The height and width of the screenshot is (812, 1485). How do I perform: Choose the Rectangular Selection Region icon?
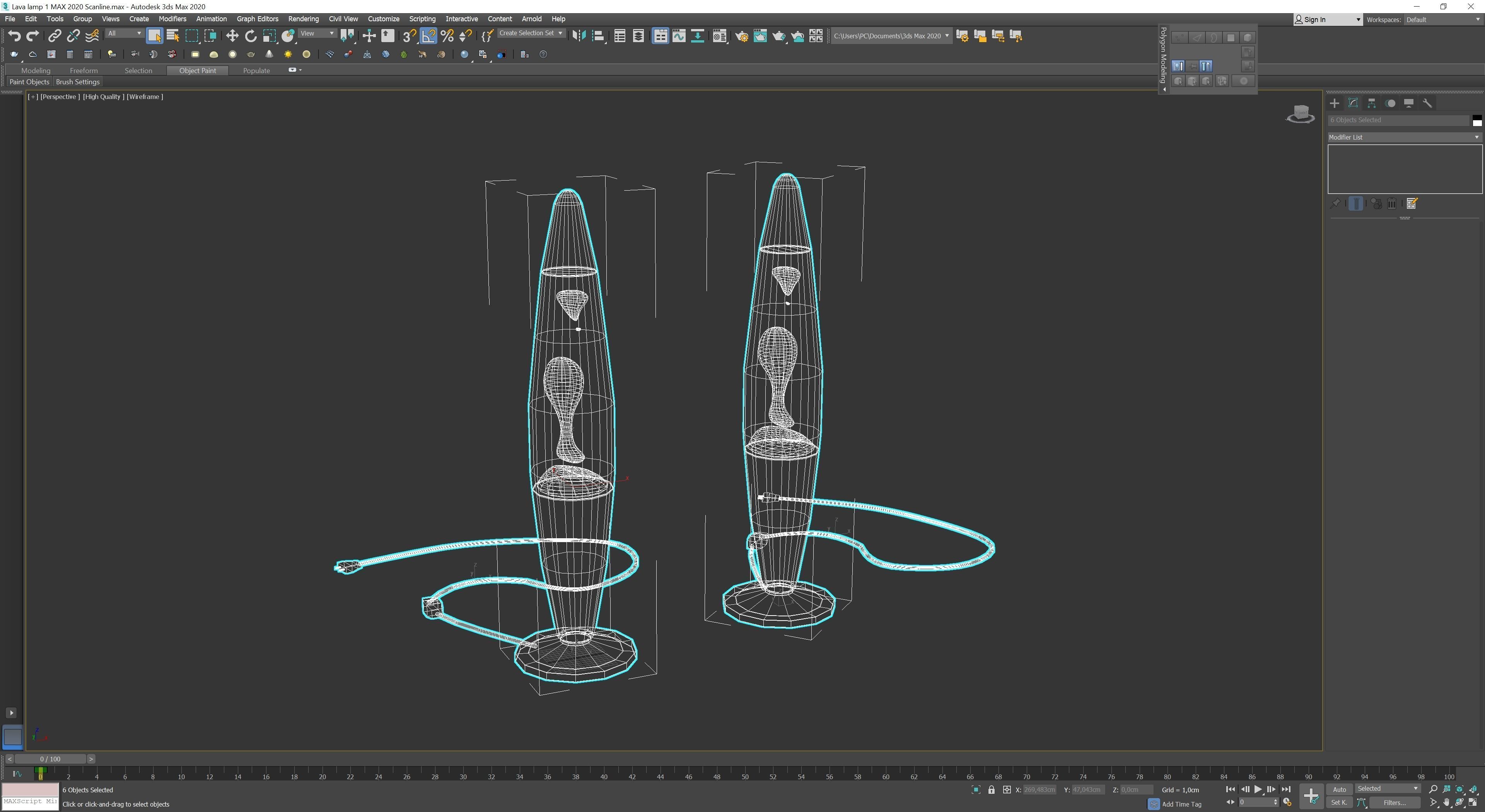click(x=191, y=36)
